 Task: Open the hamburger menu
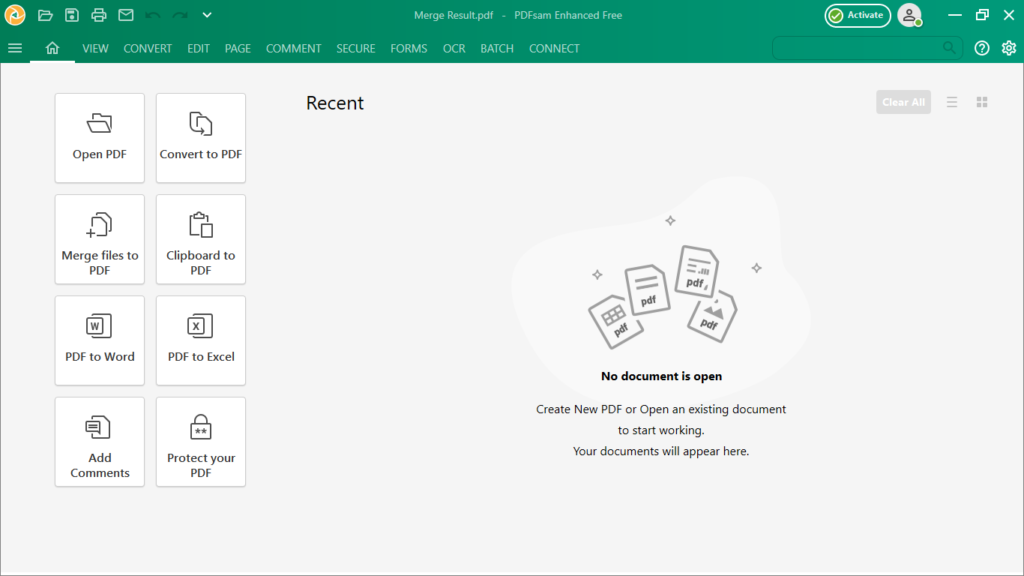point(15,48)
